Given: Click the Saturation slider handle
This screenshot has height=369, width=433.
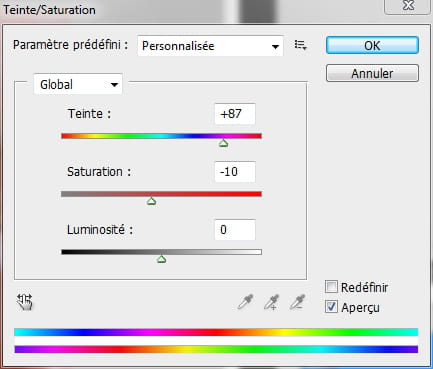Looking at the screenshot, I should (152, 201).
